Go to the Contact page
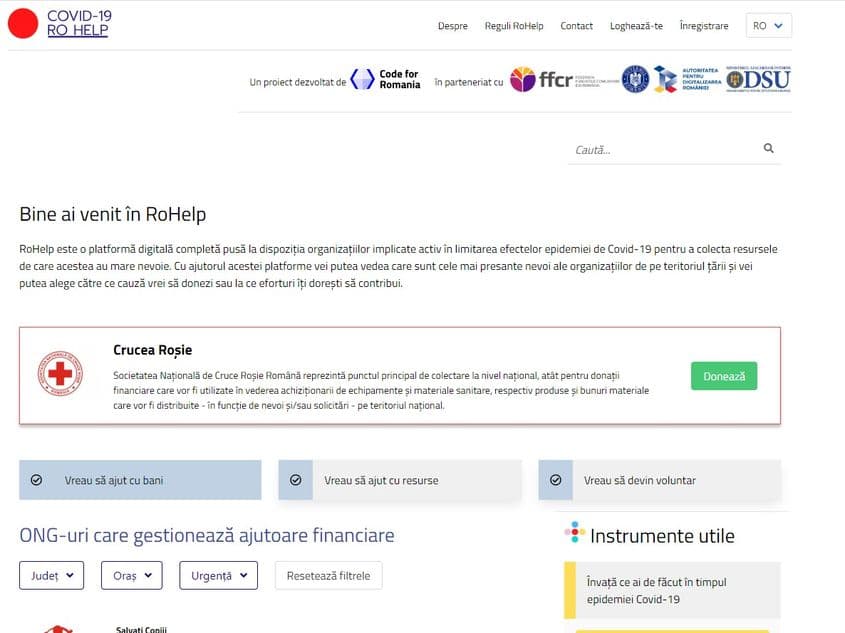The height and width of the screenshot is (633, 845). [576, 26]
